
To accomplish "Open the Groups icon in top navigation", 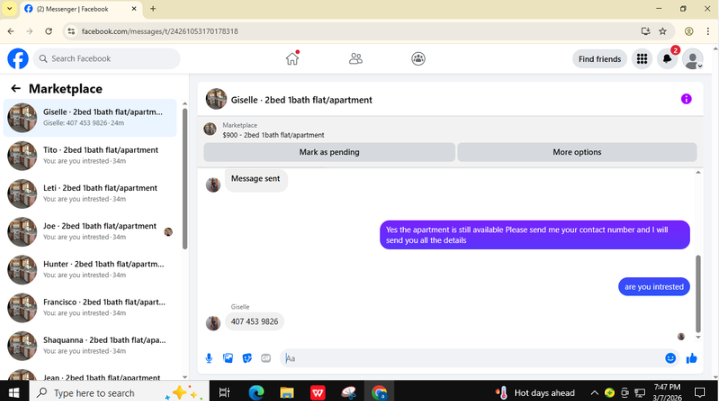I will (418, 59).
